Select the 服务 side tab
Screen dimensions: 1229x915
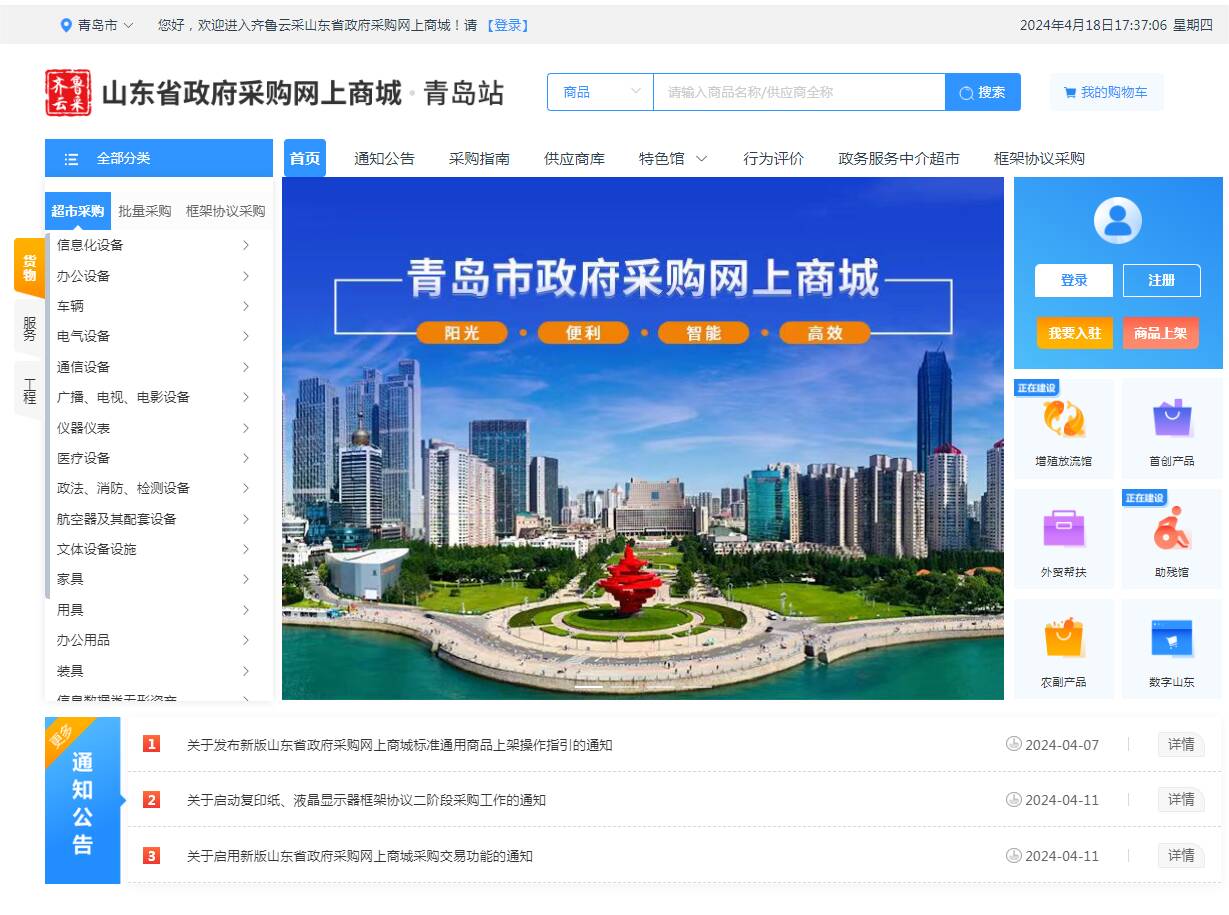pos(29,328)
